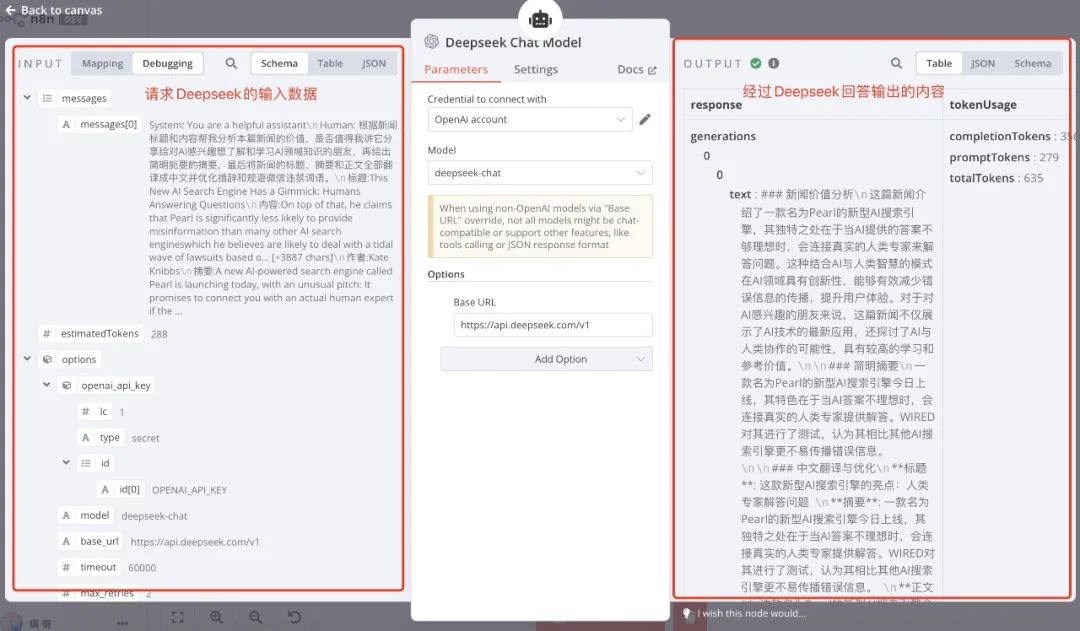Open the Settings tab
The height and width of the screenshot is (631, 1080).
pos(536,70)
